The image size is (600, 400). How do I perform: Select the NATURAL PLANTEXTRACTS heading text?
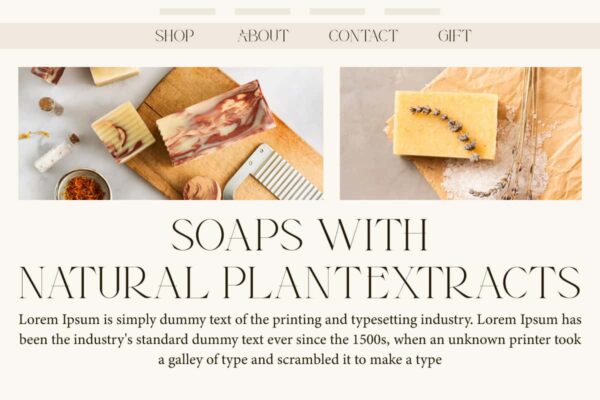(300, 282)
